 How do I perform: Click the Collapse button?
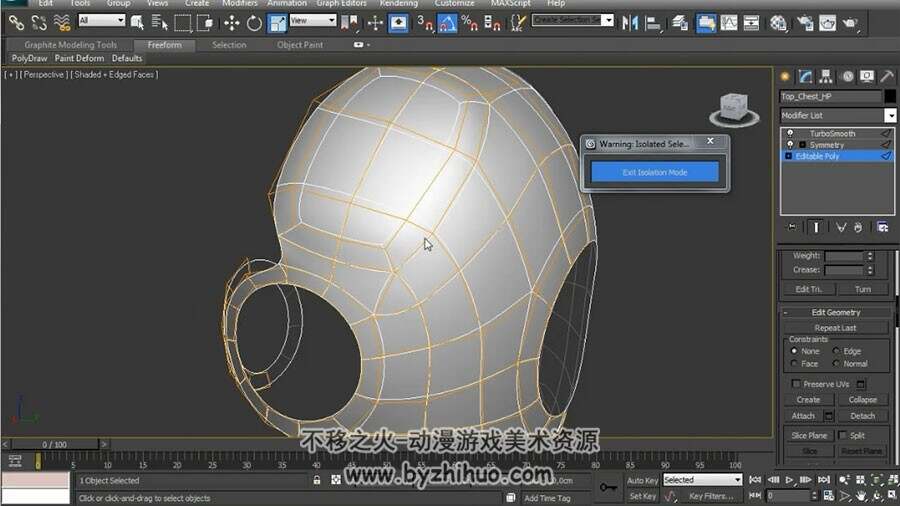(862, 399)
